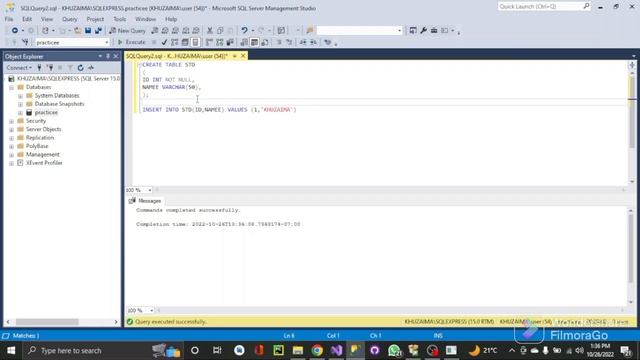Image resolution: width=640 pixels, height=360 pixels.
Task: Click the Database Engine Query icon after New Query
Action: pos(155,31)
